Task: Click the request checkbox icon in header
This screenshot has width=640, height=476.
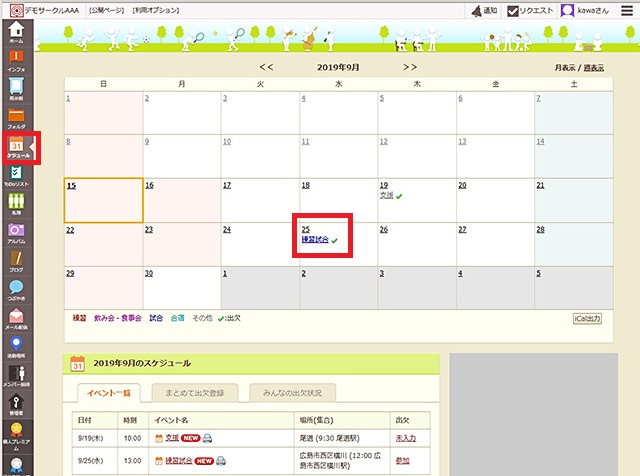Action: (513, 11)
